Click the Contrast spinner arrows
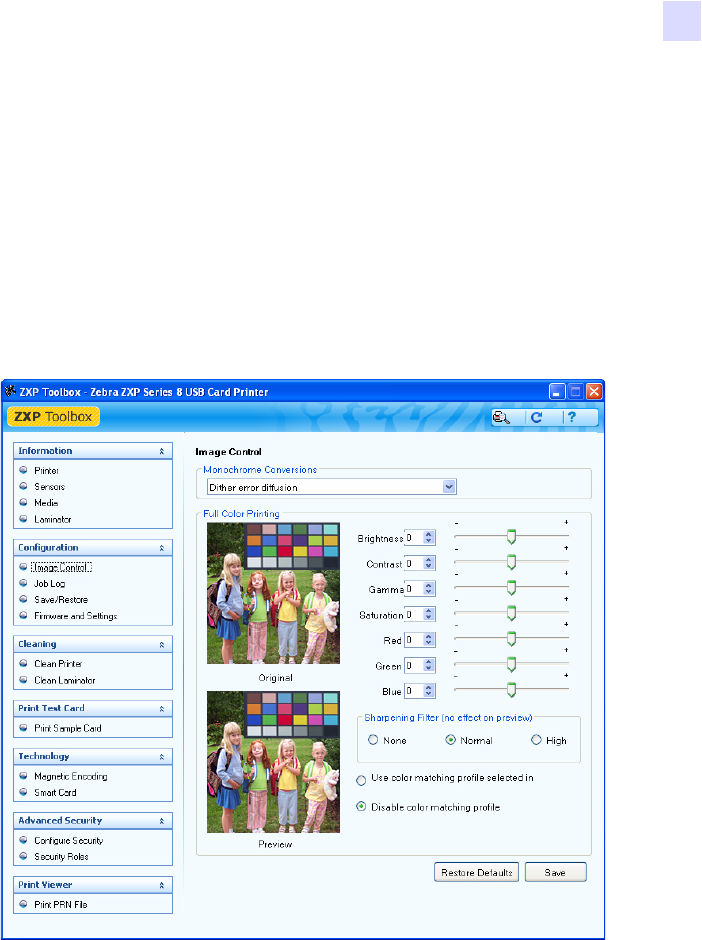 (429, 563)
